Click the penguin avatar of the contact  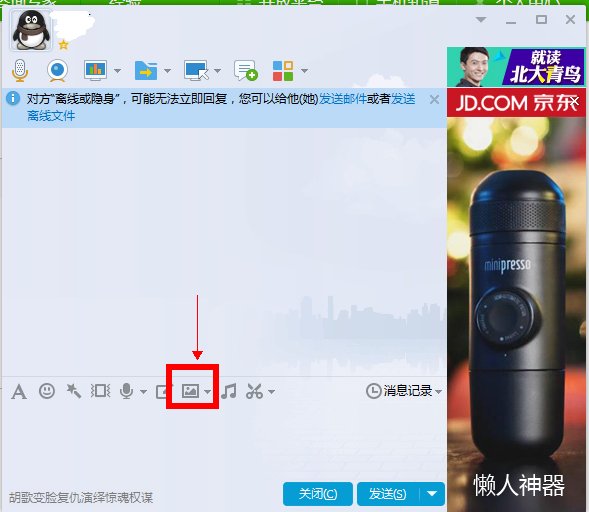click(30, 30)
